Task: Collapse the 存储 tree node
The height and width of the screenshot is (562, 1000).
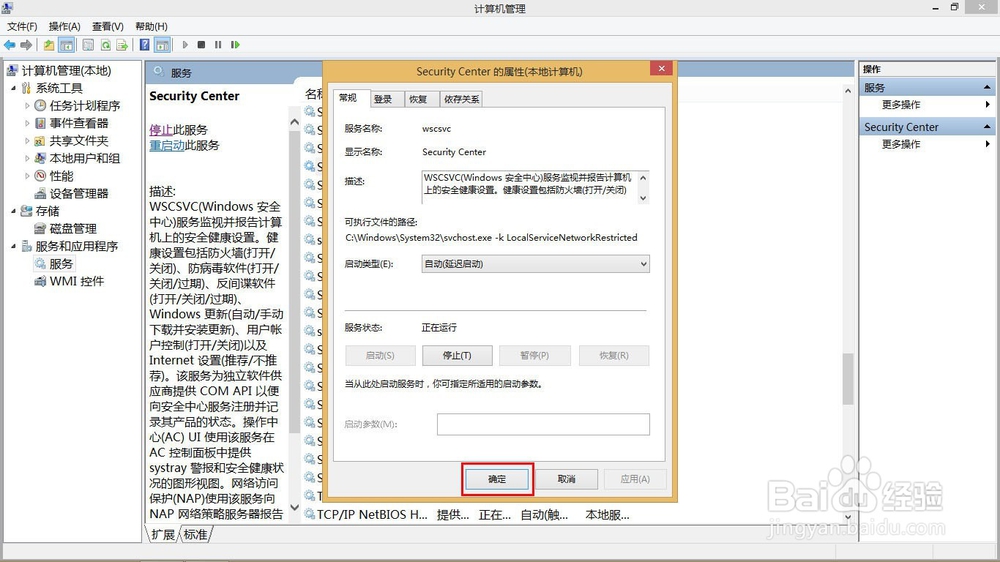Action: tap(13, 211)
